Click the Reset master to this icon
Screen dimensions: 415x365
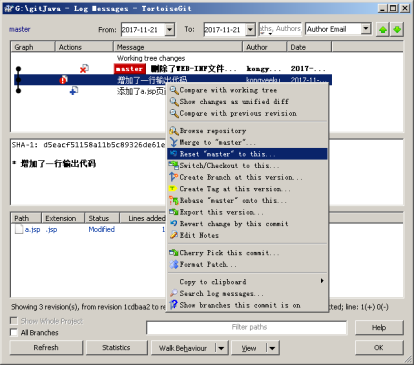[x=174, y=154]
